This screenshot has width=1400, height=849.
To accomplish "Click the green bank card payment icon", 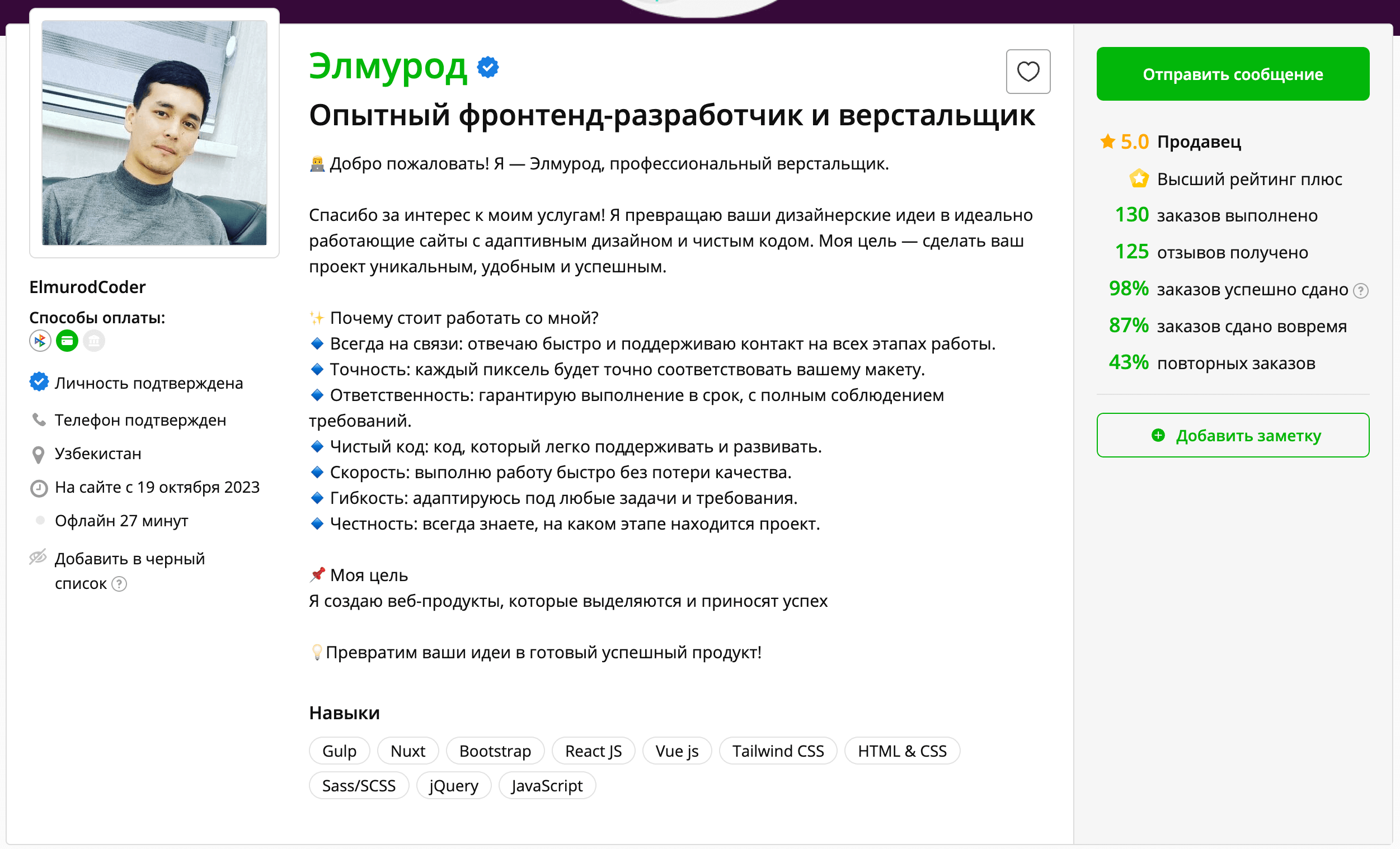I will 67,341.
